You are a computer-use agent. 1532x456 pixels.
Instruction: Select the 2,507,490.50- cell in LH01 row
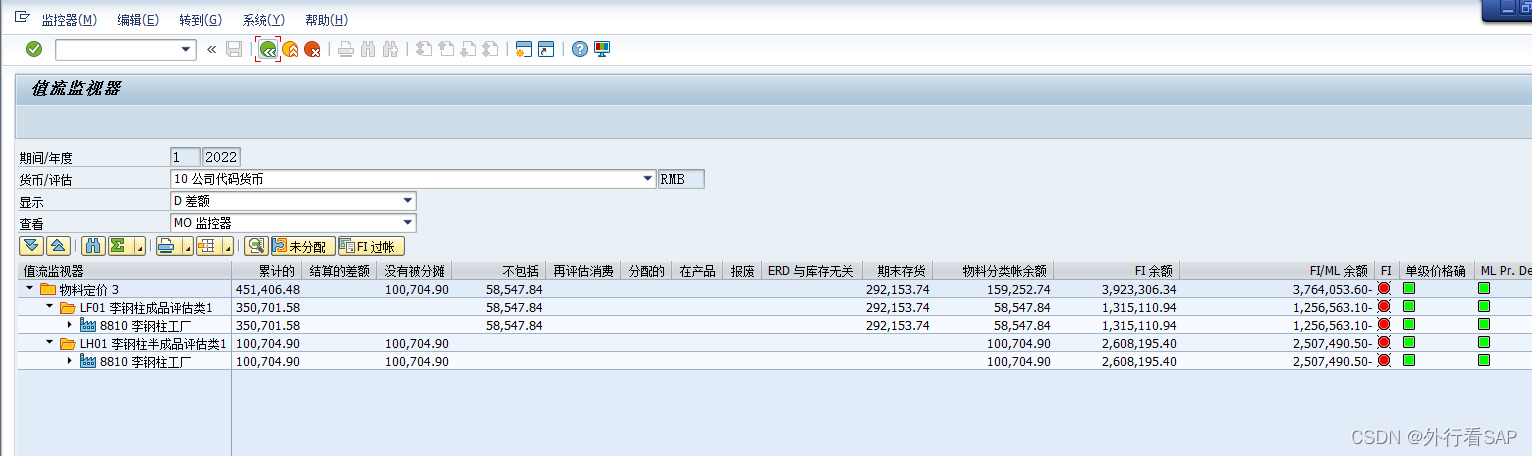click(1277, 343)
